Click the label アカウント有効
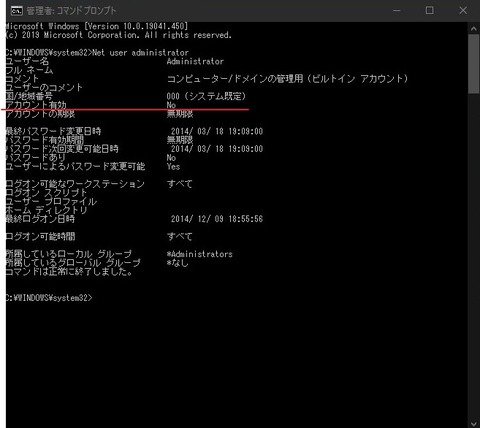 point(36,105)
